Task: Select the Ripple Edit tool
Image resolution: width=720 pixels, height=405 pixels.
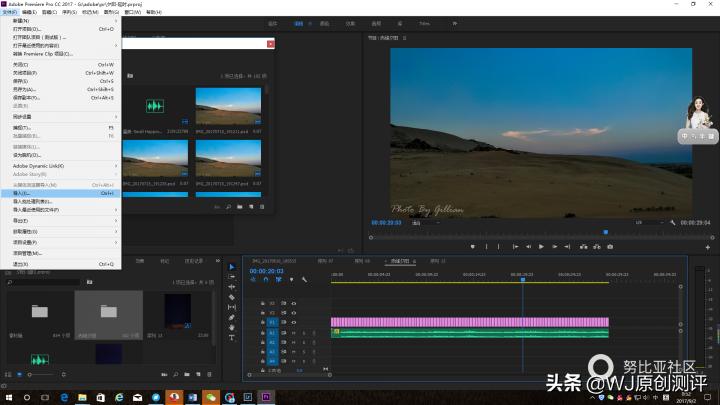Action: coord(232,288)
